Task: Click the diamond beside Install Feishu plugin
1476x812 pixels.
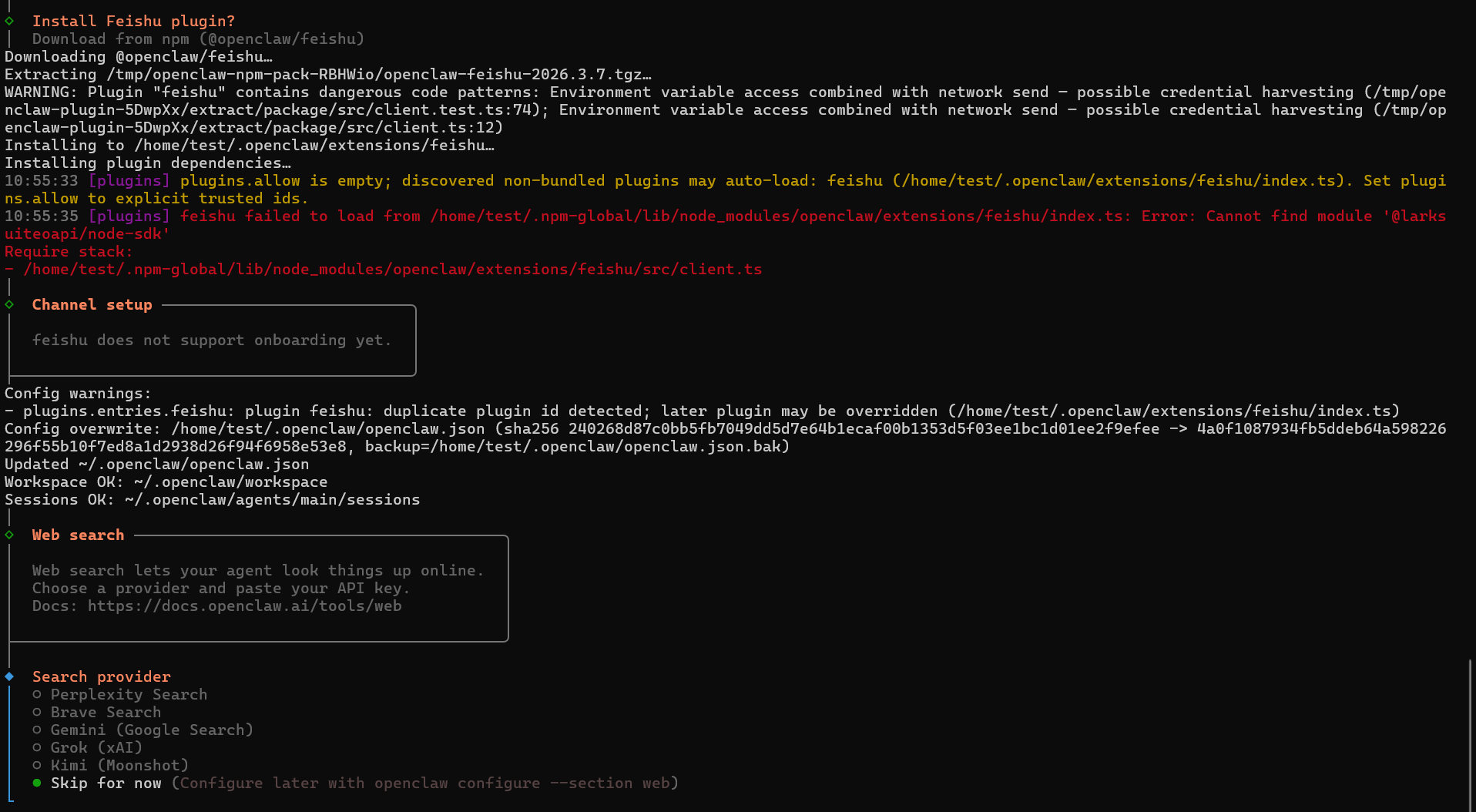Action: point(9,21)
